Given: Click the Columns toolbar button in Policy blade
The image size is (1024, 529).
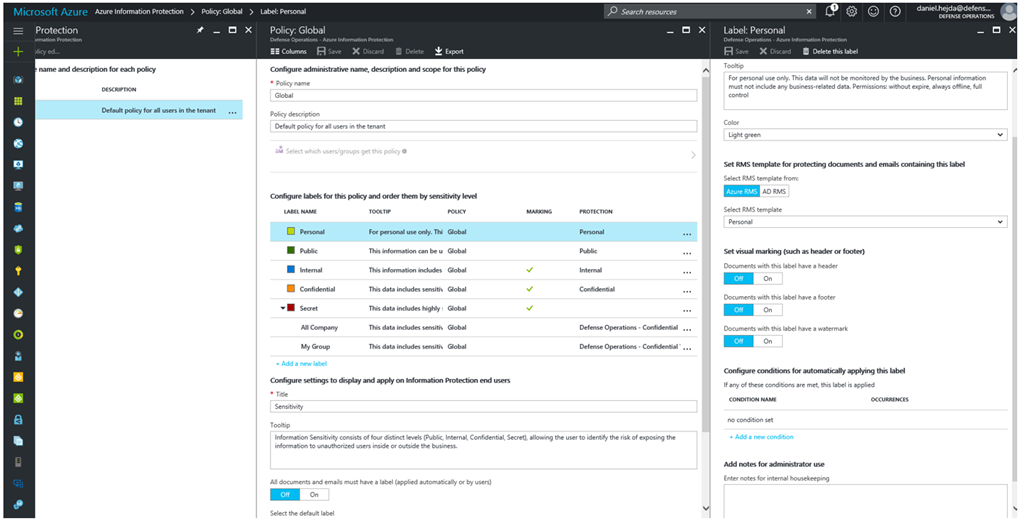Looking at the screenshot, I should click(289, 51).
